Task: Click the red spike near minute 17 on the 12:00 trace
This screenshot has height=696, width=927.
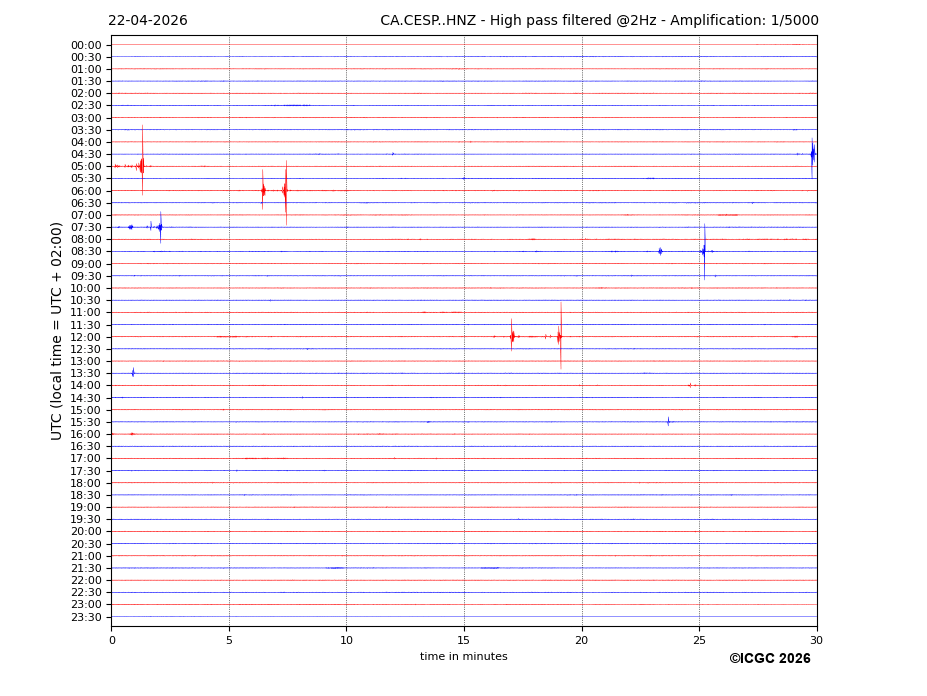Action: tap(512, 336)
